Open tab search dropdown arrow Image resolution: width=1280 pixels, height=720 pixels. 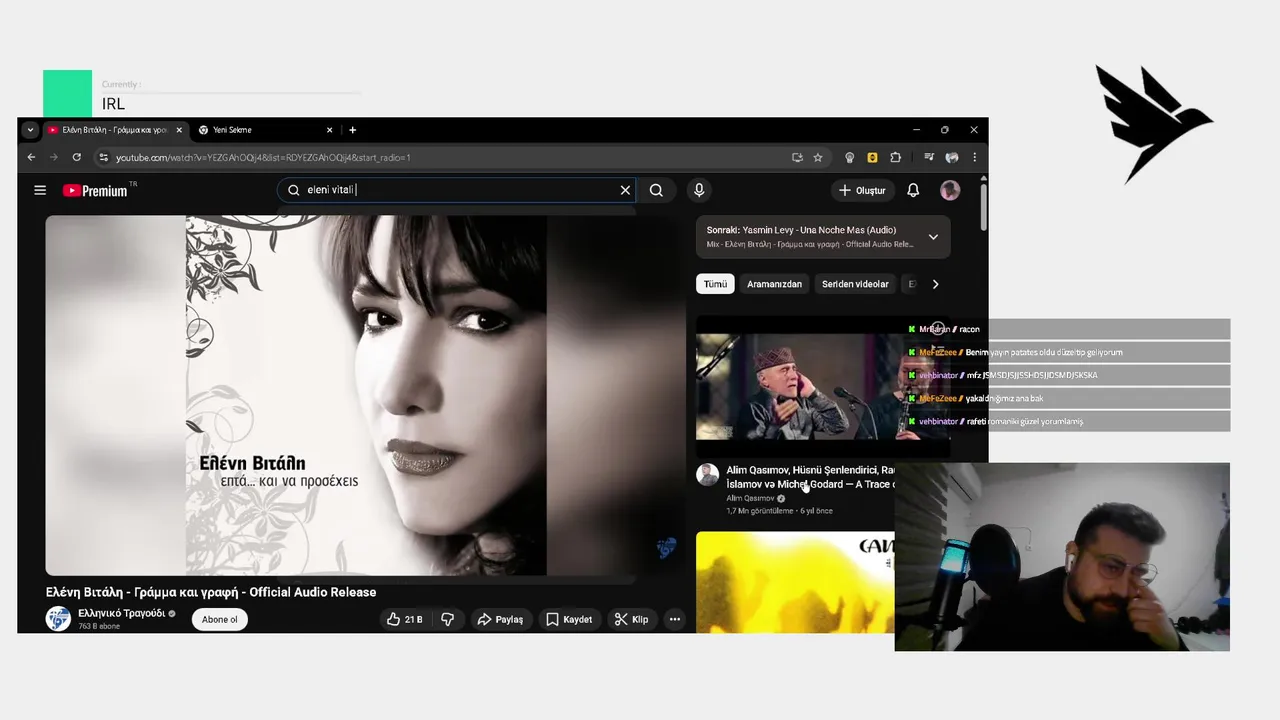[30, 130]
